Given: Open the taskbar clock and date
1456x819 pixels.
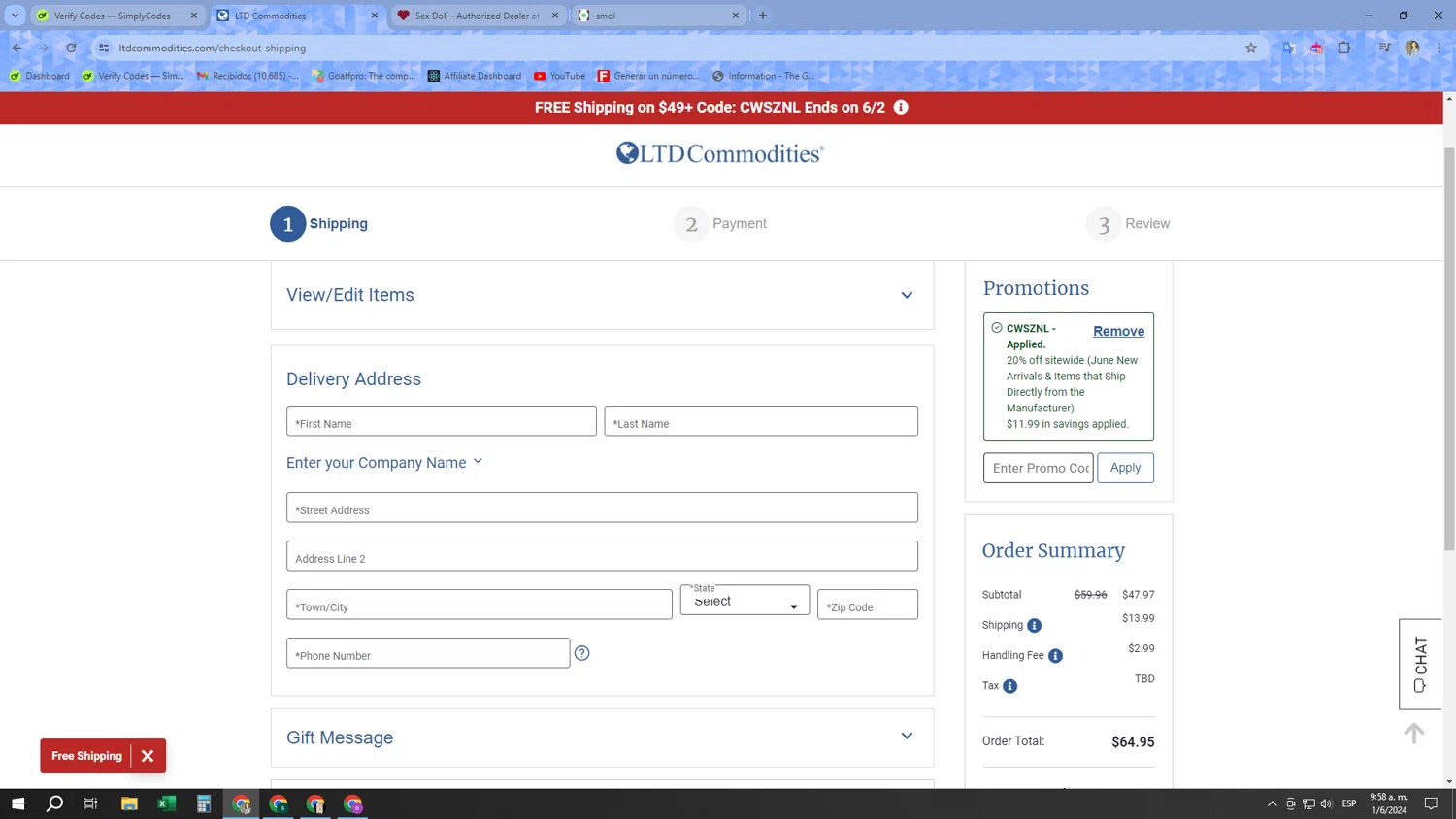Looking at the screenshot, I should click(1389, 803).
